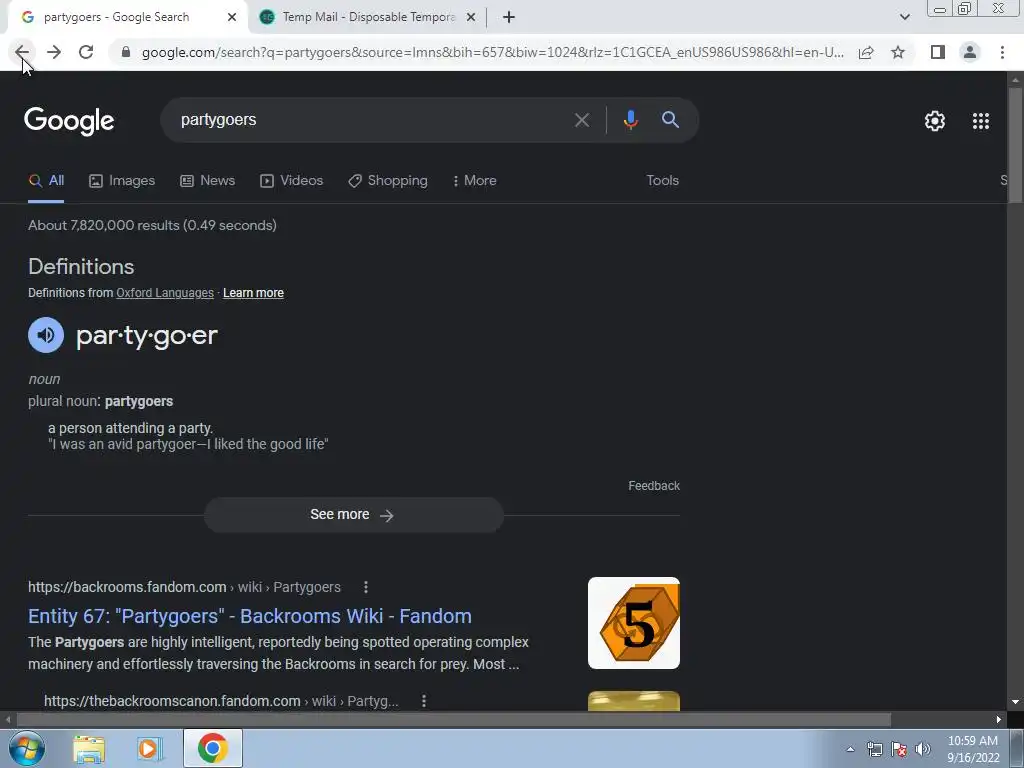Open Chrome side panel icon
The width and height of the screenshot is (1024, 768).
click(938, 52)
